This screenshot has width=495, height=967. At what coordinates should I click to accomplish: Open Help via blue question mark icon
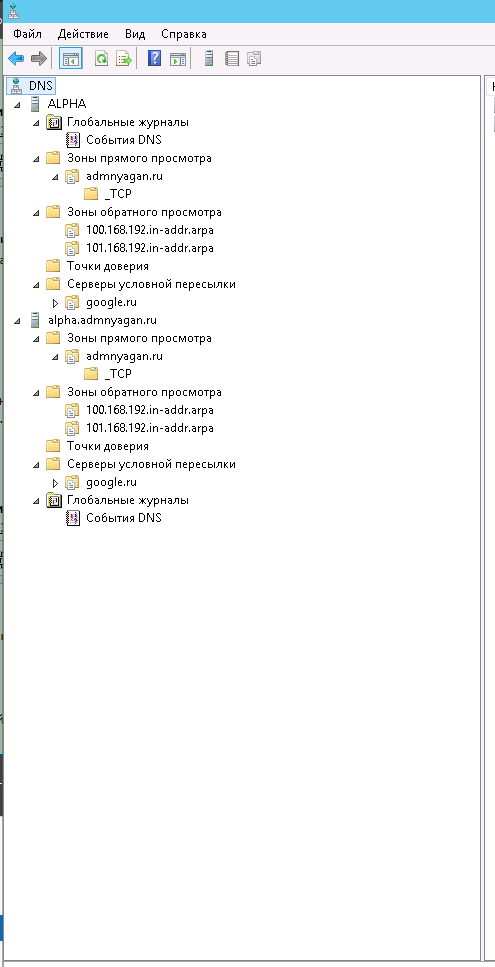[154, 59]
